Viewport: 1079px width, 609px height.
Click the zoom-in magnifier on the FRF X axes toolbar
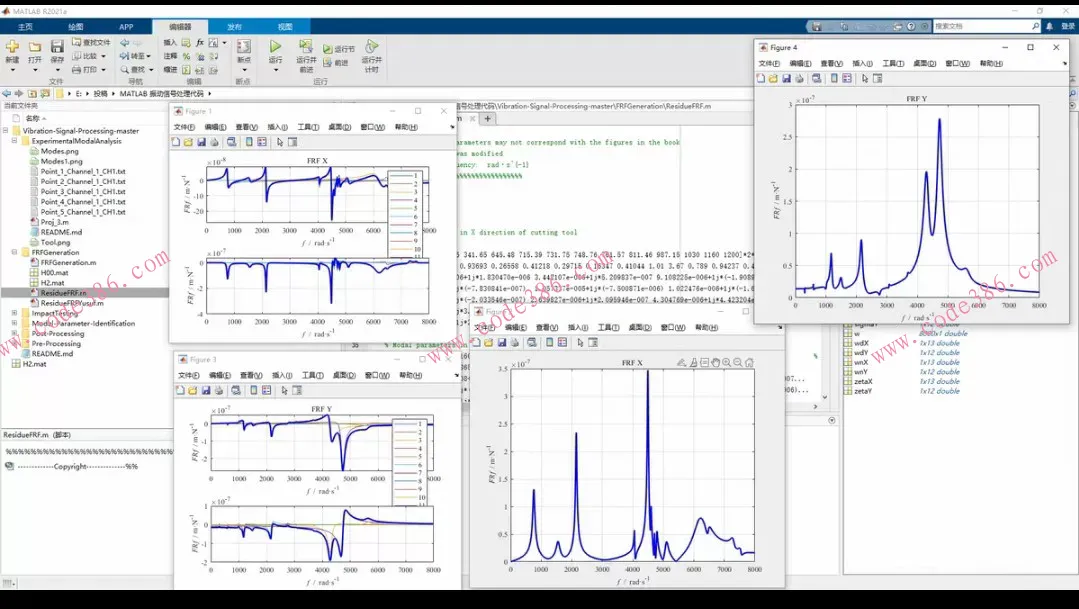(x=726, y=362)
